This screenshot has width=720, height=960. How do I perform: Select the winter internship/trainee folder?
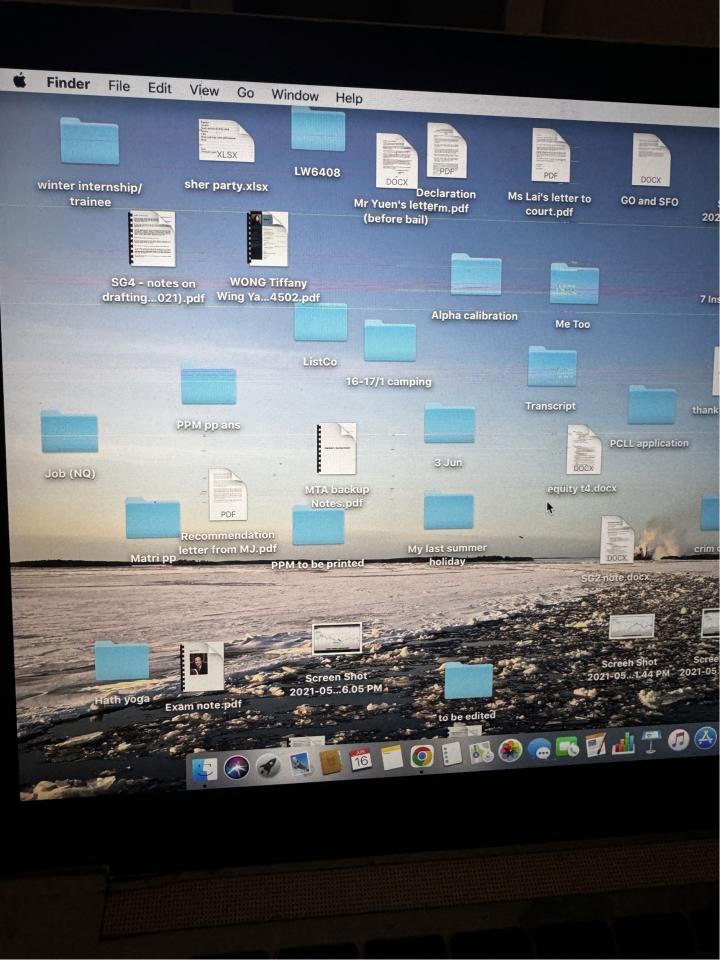point(89,141)
